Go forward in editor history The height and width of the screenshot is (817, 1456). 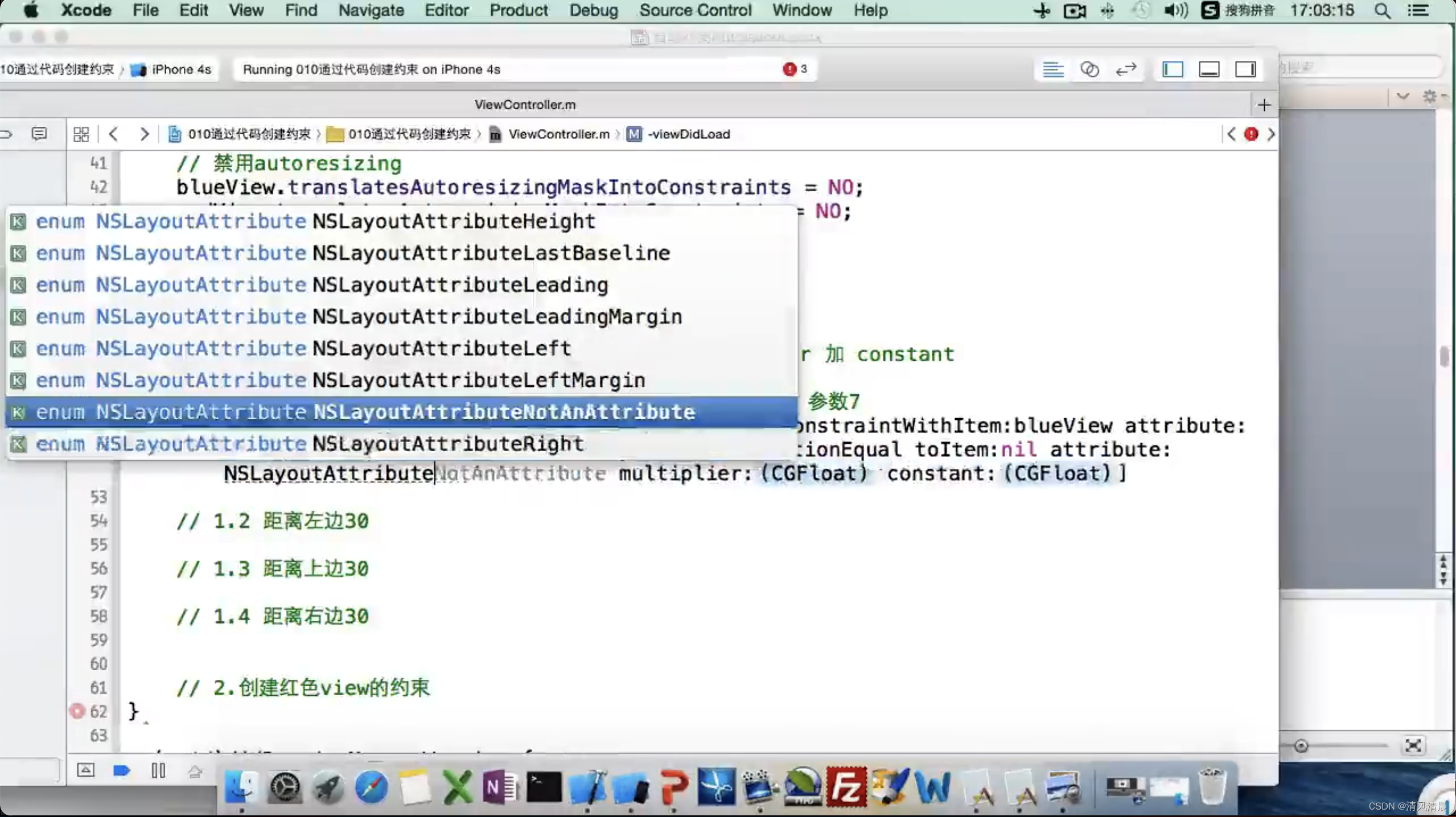144,134
